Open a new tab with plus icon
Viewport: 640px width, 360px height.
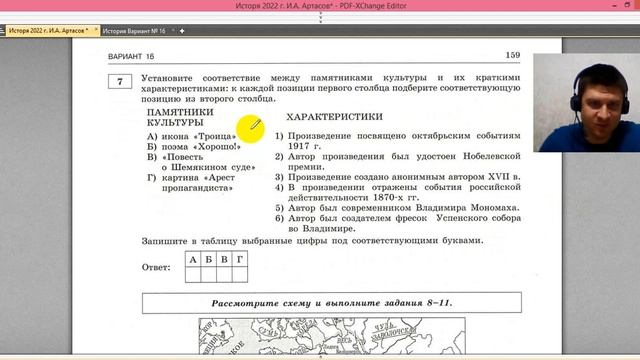[182, 31]
